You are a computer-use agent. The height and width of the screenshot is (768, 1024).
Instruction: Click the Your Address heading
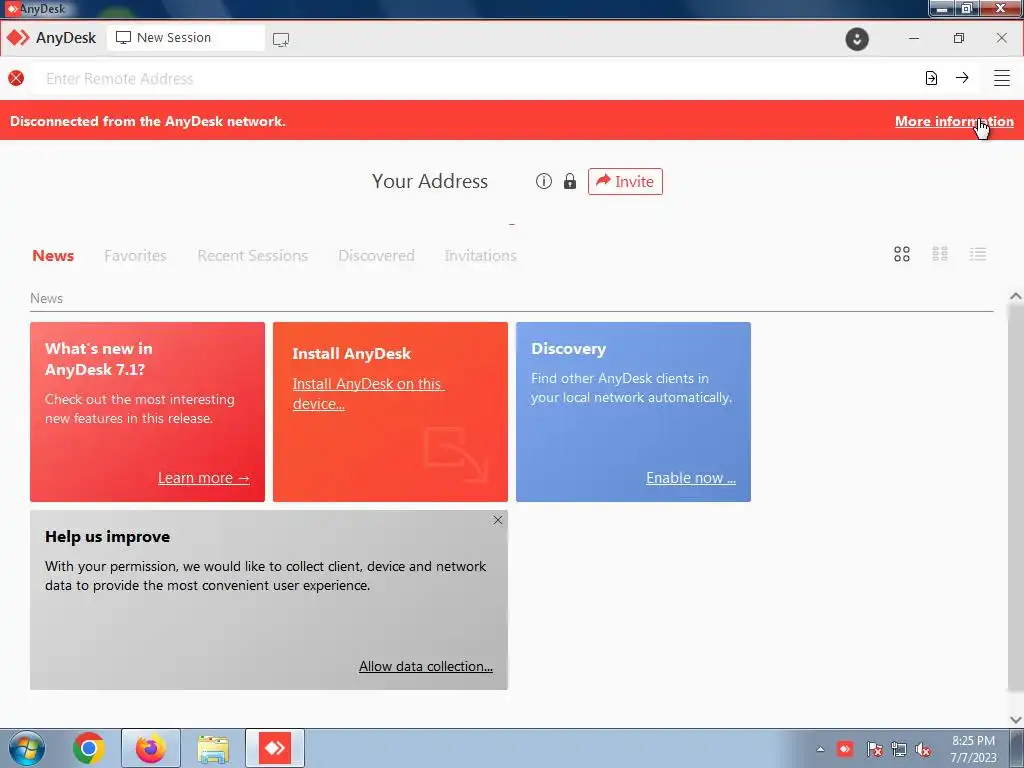pos(430,181)
